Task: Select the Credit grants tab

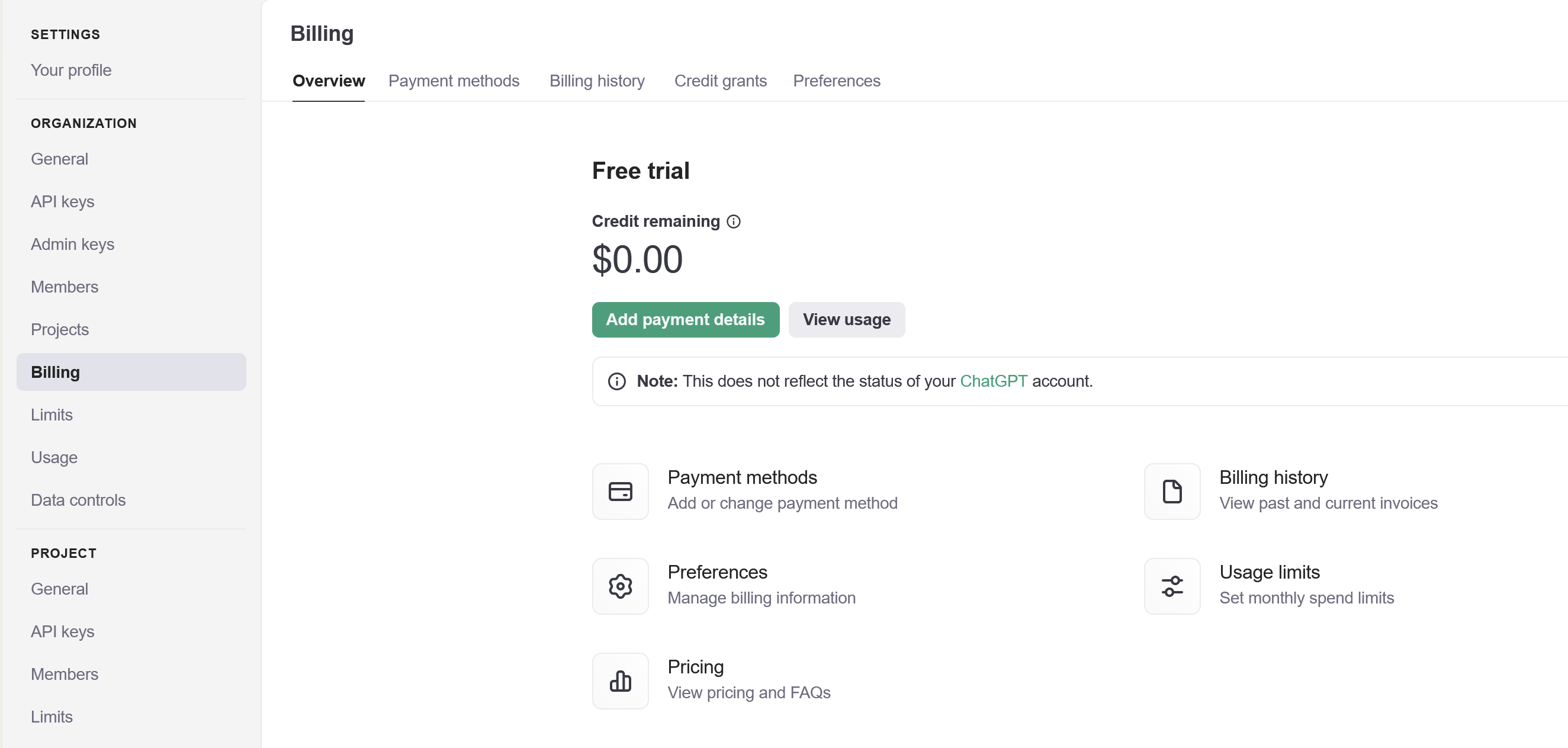Action: pyautogui.click(x=720, y=81)
